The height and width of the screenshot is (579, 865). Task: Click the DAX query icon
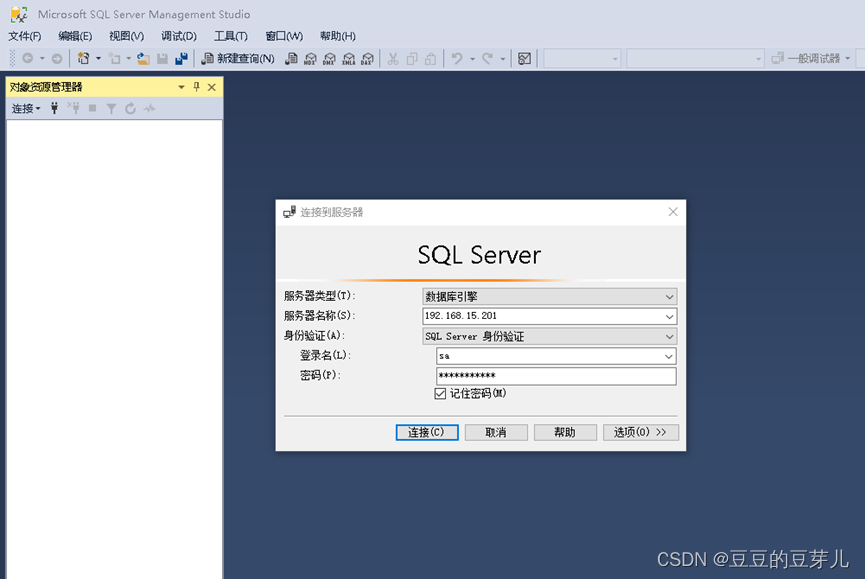click(367, 58)
